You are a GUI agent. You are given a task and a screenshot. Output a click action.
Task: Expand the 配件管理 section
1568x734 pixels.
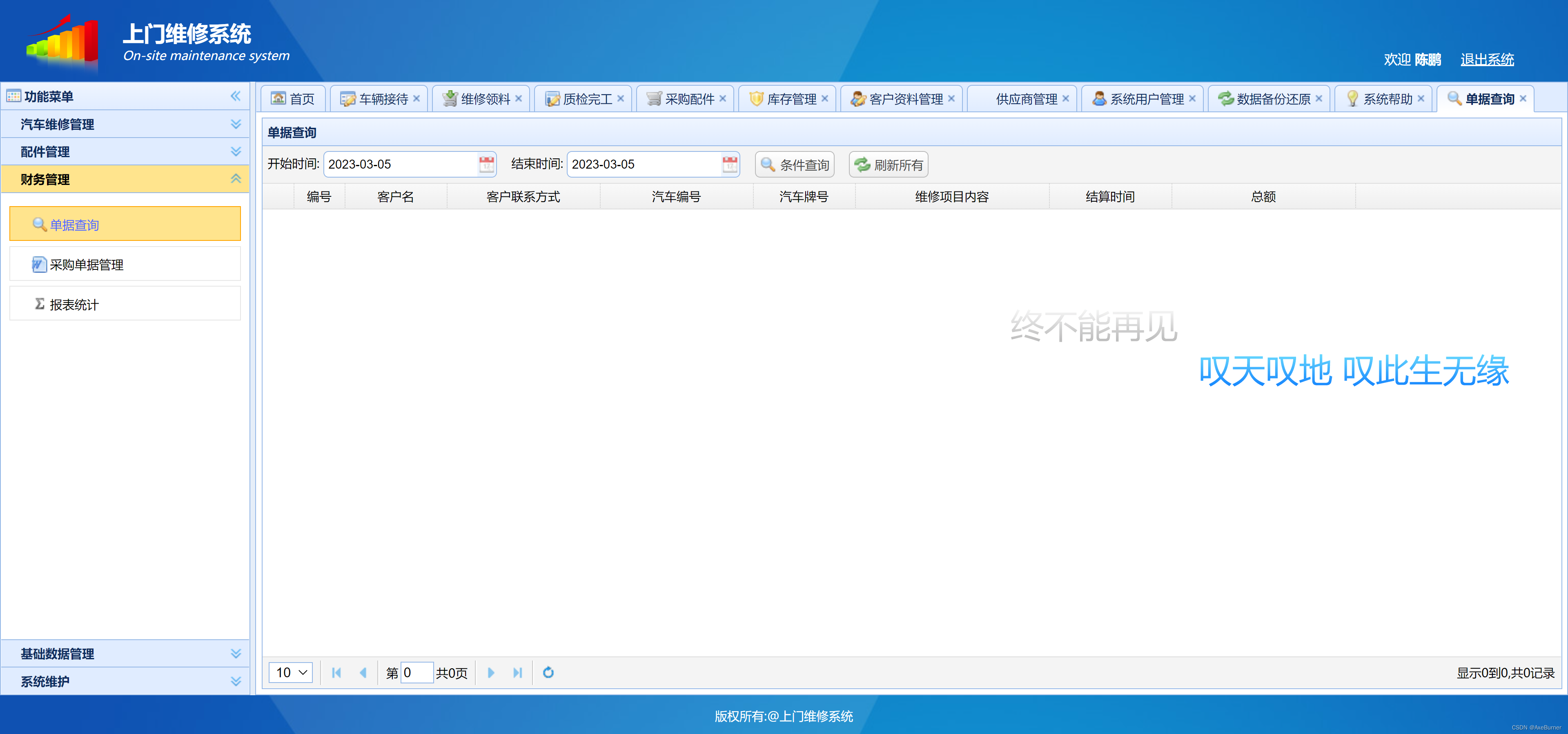236,151
